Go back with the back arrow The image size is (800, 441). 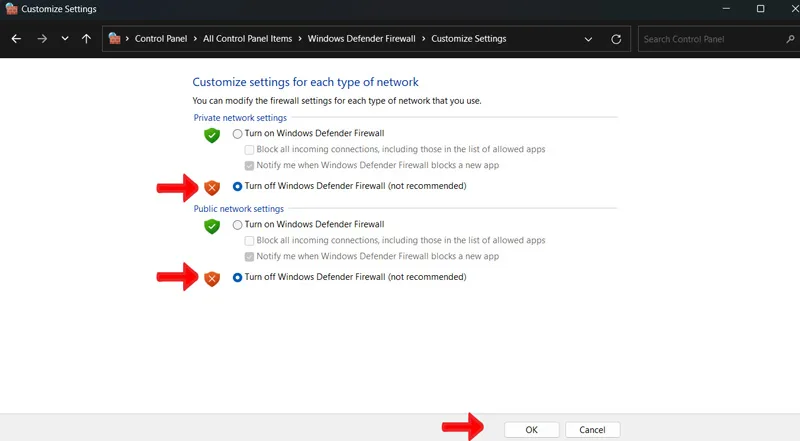tap(16, 39)
